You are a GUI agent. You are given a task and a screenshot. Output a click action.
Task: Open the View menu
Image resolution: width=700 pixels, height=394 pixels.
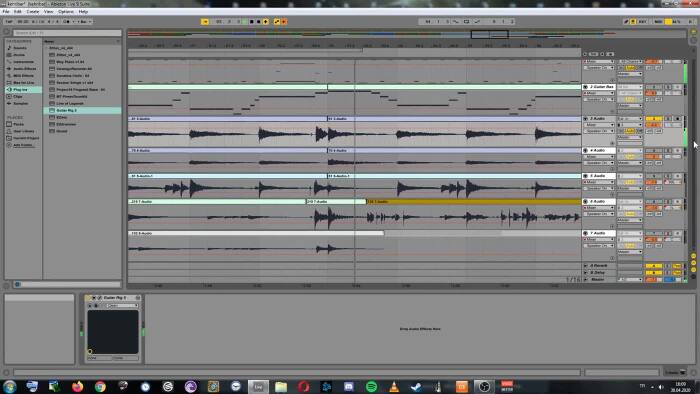pyautogui.click(x=49, y=12)
